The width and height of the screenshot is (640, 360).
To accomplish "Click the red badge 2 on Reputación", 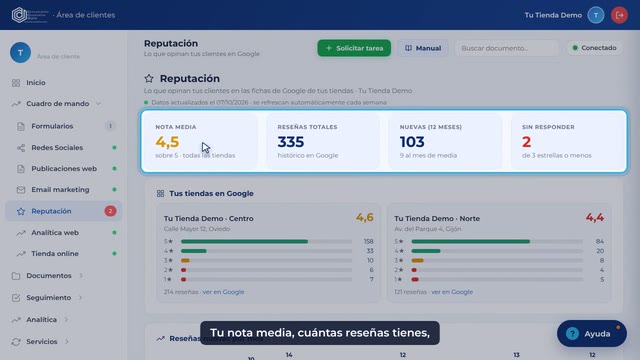I will click(110, 211).
